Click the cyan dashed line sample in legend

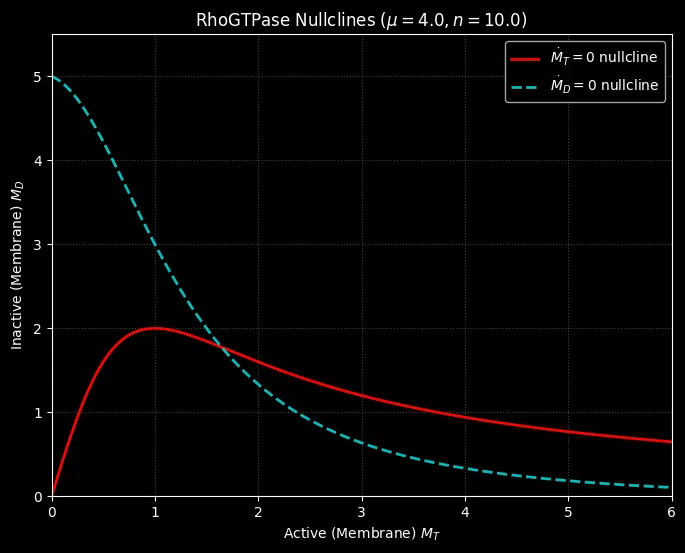(526, 86)
